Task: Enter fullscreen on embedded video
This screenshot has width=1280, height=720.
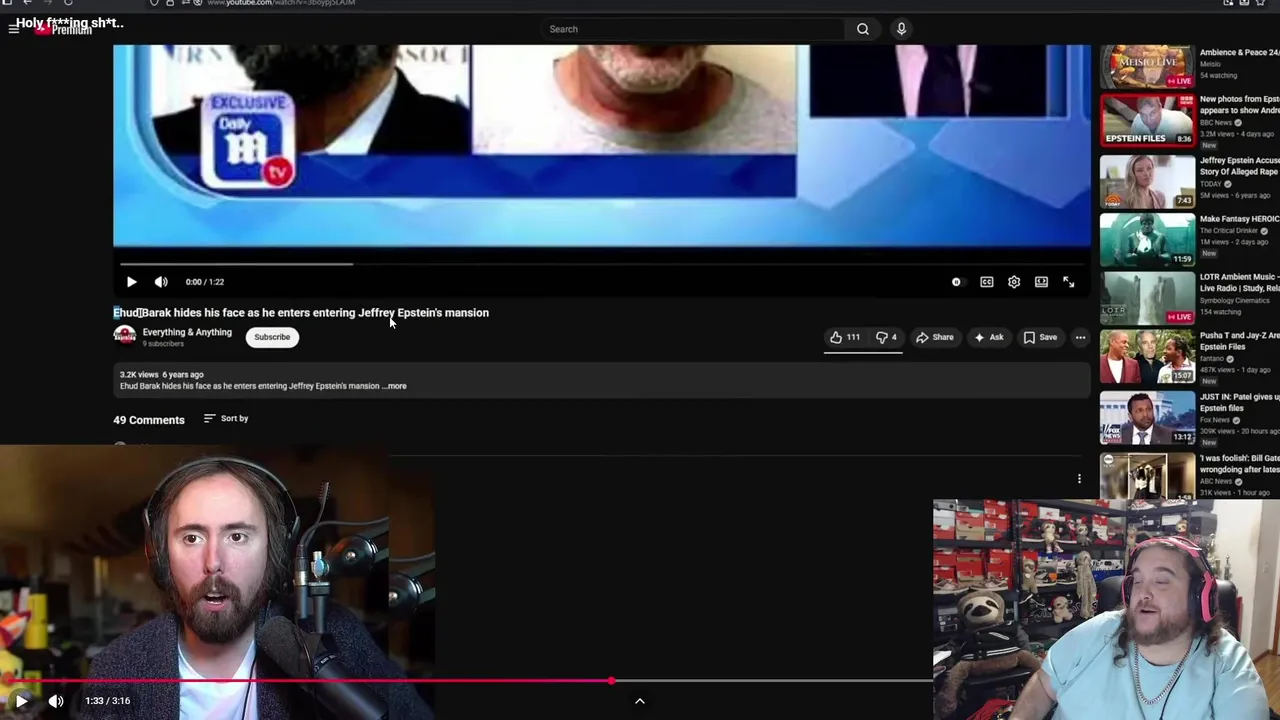Action: pyautogui.click(x=1069, y=282)
